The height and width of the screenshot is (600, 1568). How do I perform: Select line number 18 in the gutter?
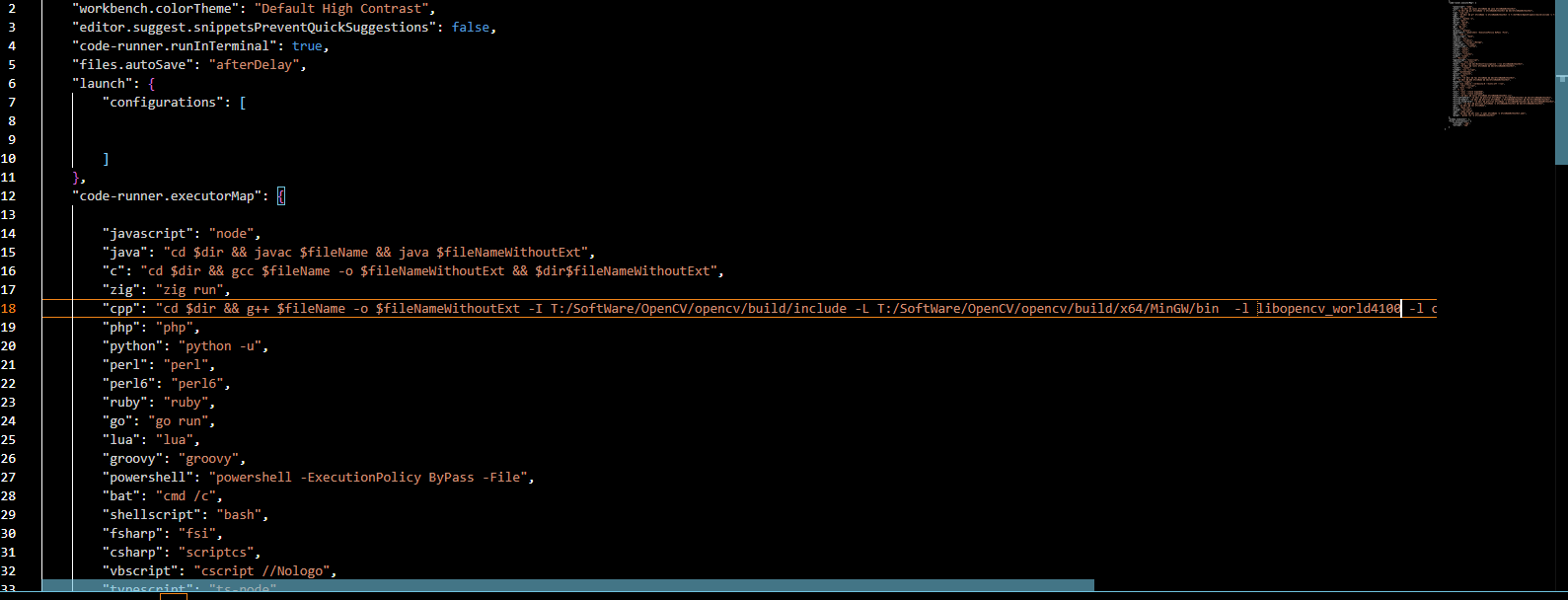coord(9,308)
